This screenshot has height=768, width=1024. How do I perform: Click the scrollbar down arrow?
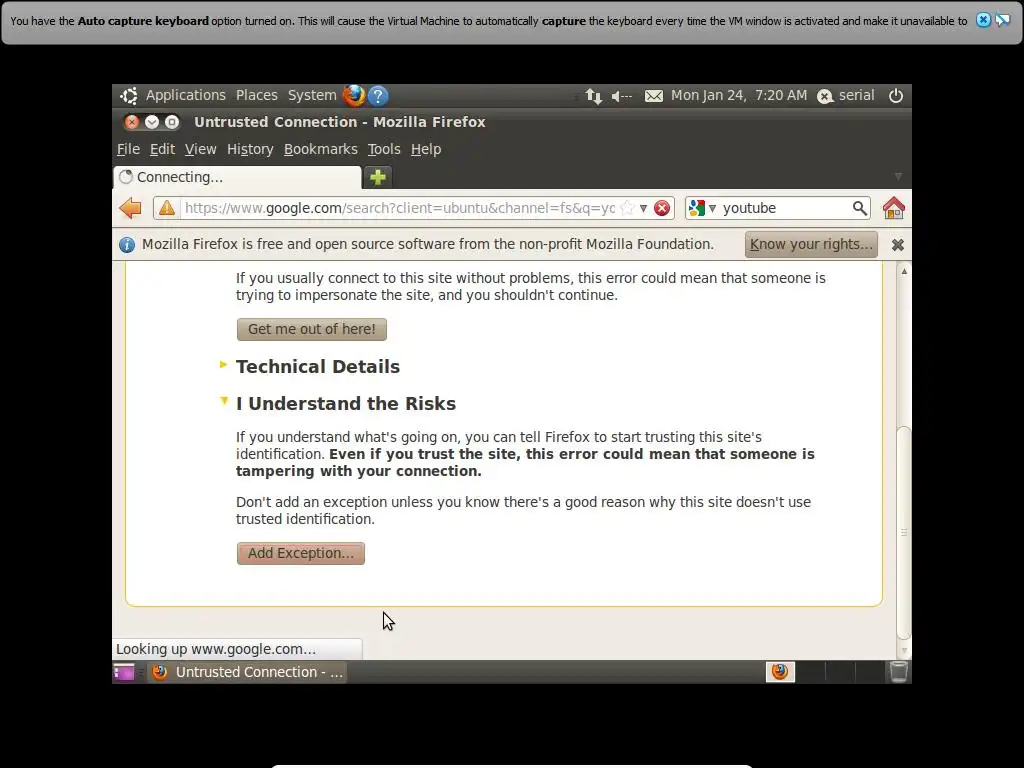pos(904,650)
